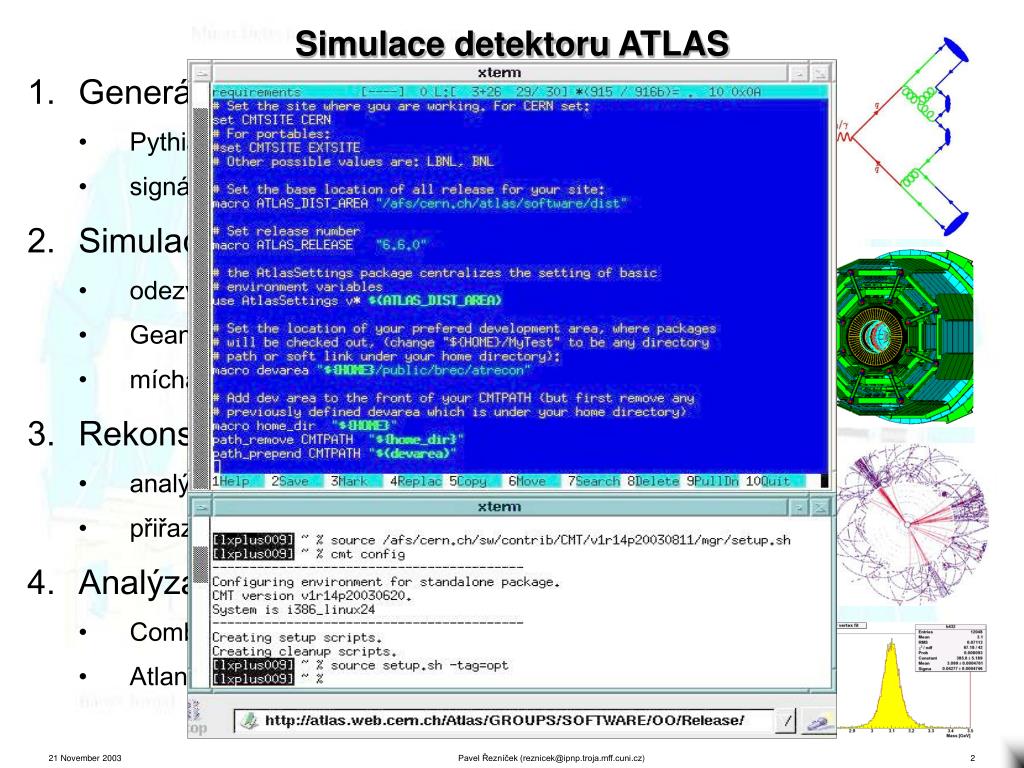The height and width of the screenshot is (768, 1024).
Task: Click the ATLAS detector cutaway image
Action: tap(904, 336)
